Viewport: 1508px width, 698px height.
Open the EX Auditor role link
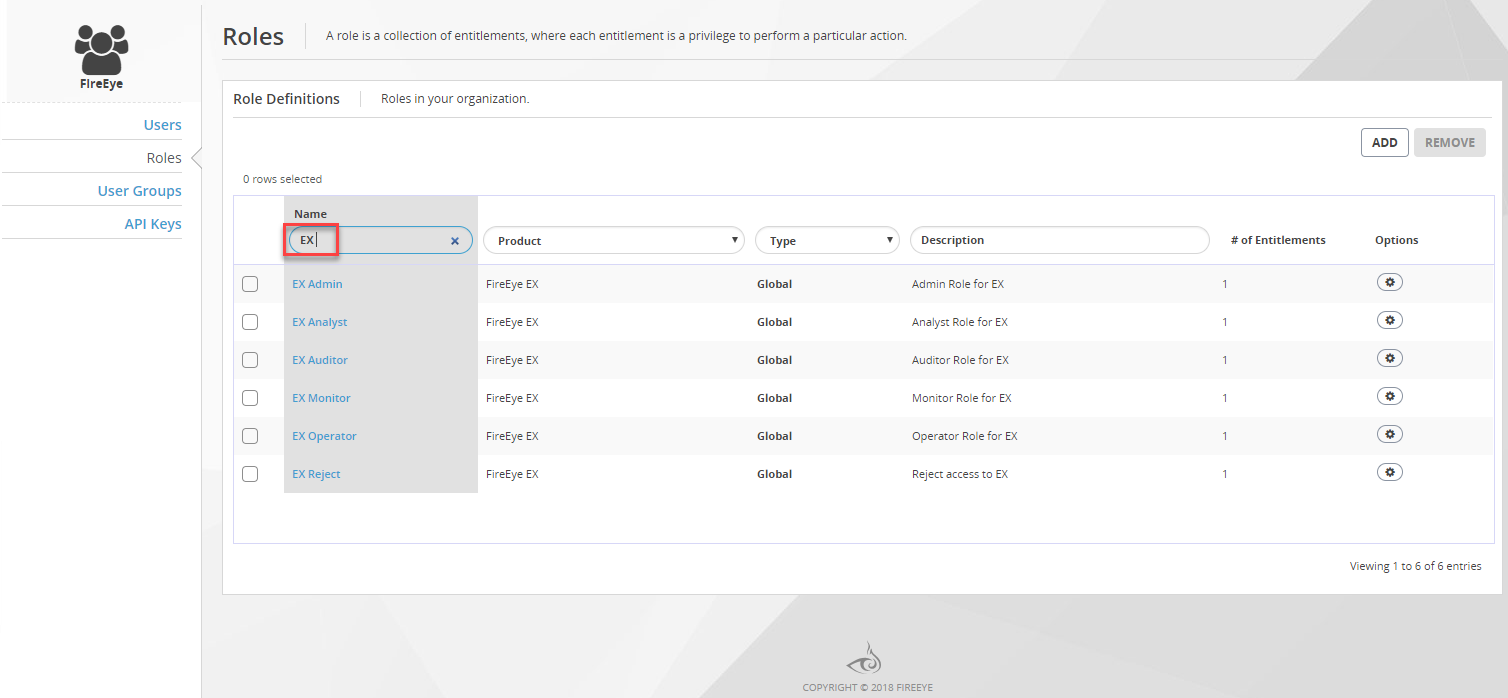pyautogui.click(x=320, y=360)
